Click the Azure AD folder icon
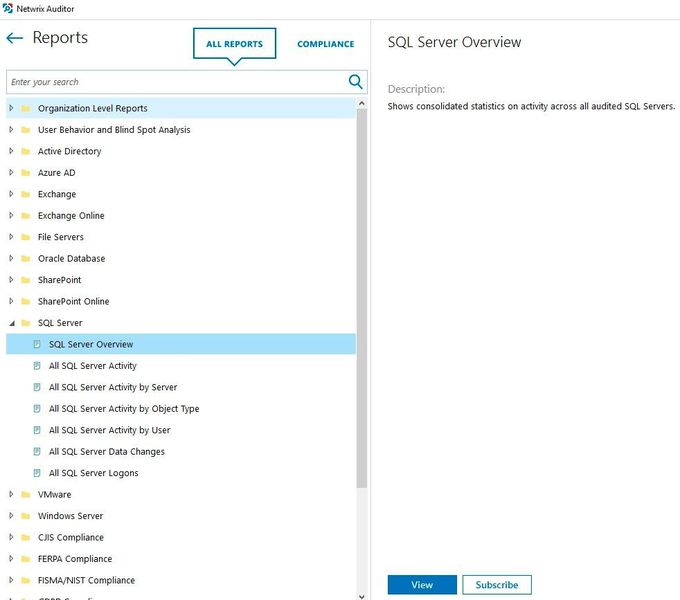 (x=26, y=173)
